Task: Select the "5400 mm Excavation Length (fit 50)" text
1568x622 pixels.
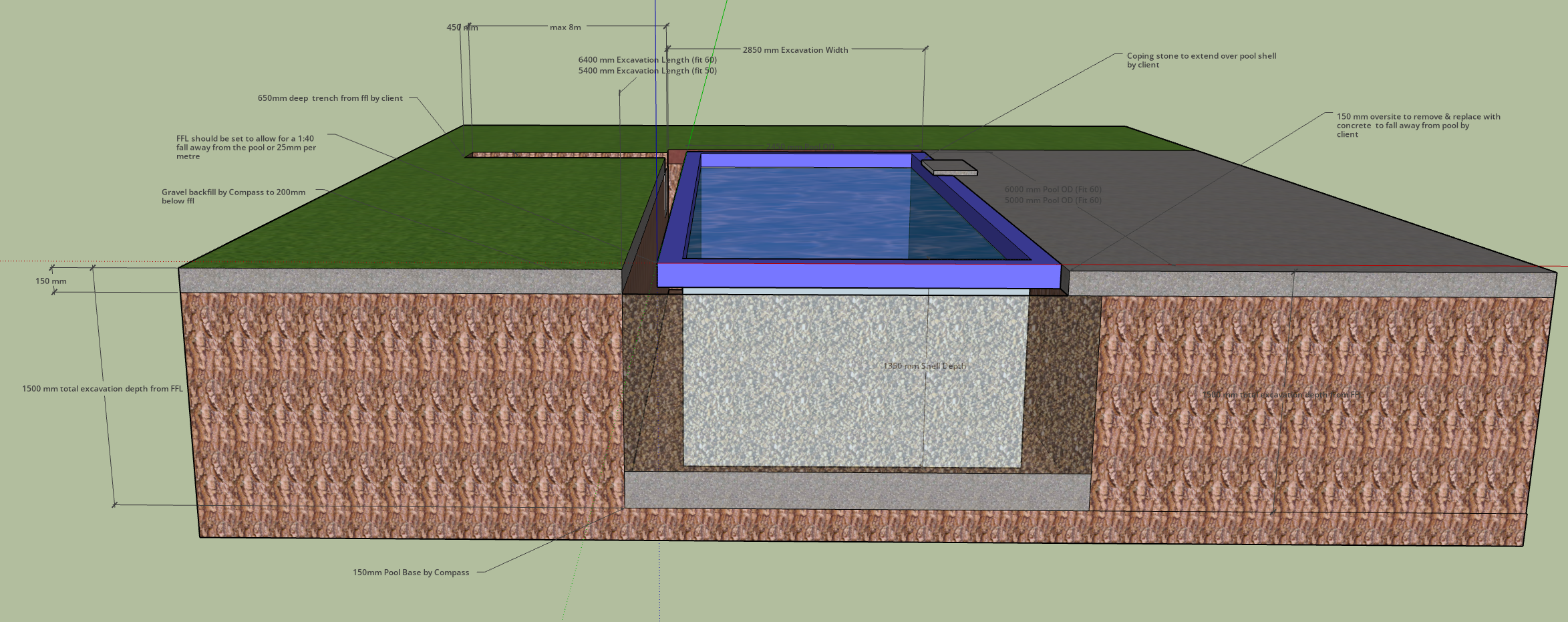Action: click(x=647, y=71)
